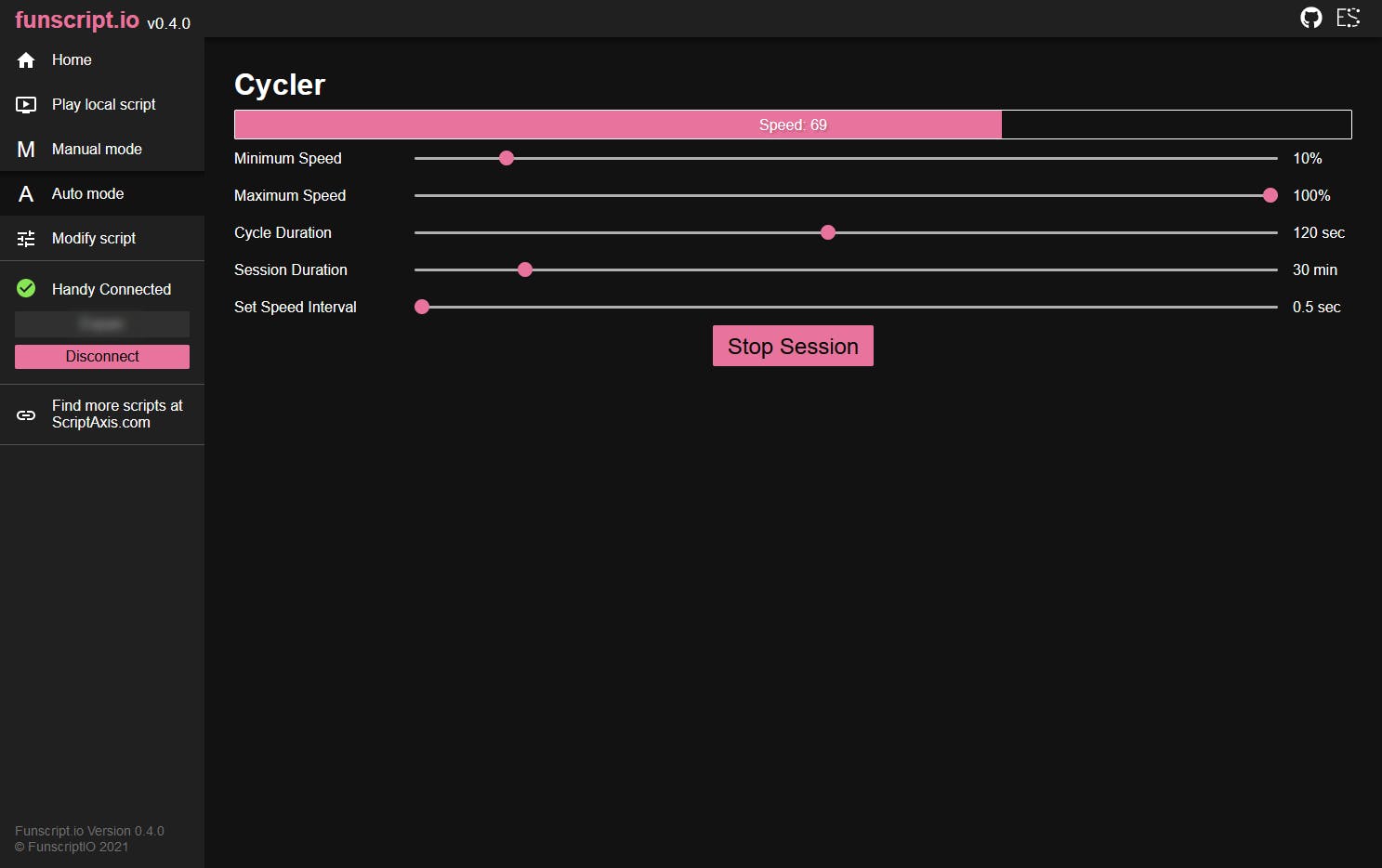Screen dimensions: 1382x868
Task: Click the Speed: 69 progress bar
Action: pyautogui.click(x=793, y=125)
